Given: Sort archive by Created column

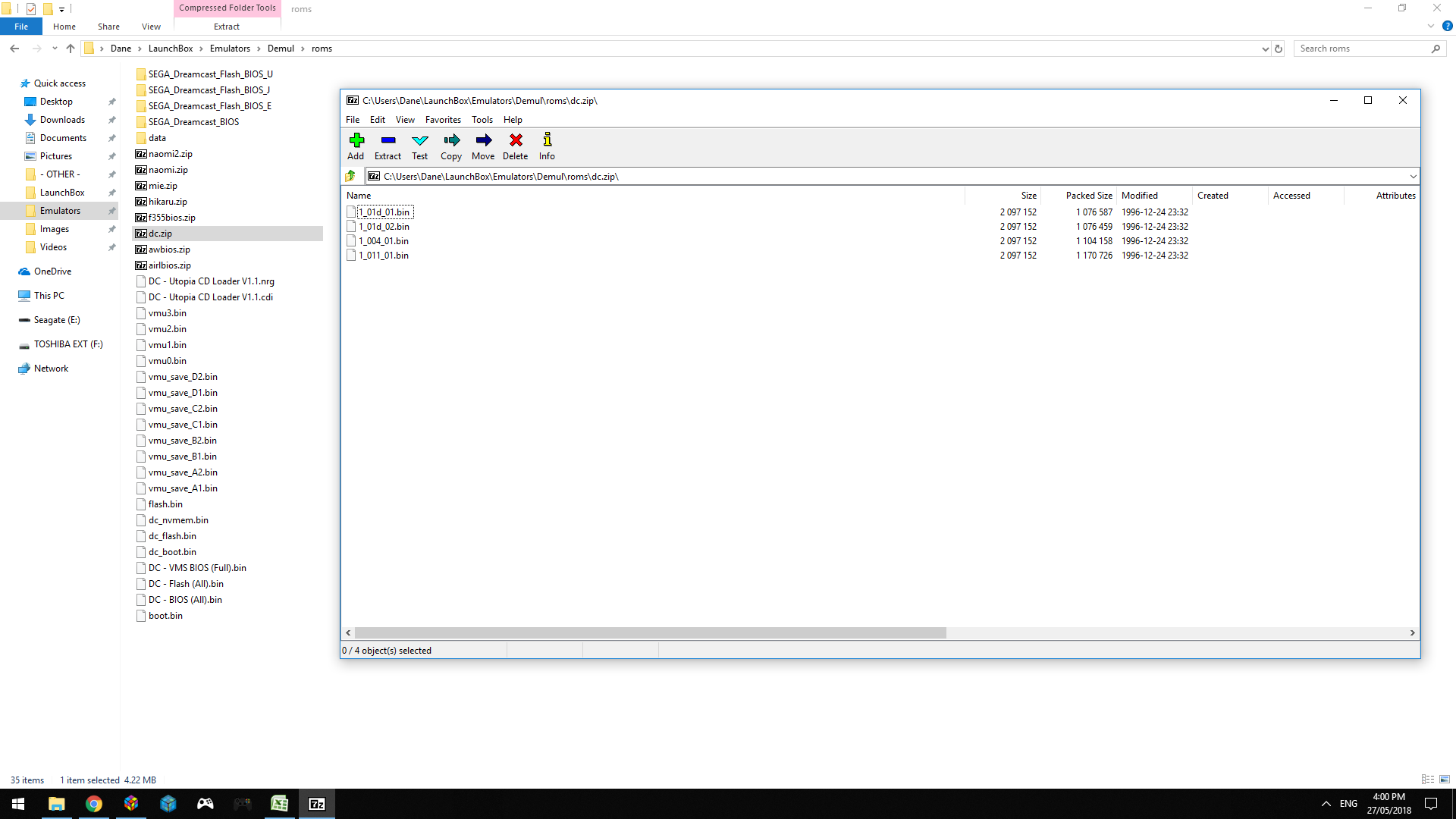Looking at the screenshot, I should tap(1230, 196).
